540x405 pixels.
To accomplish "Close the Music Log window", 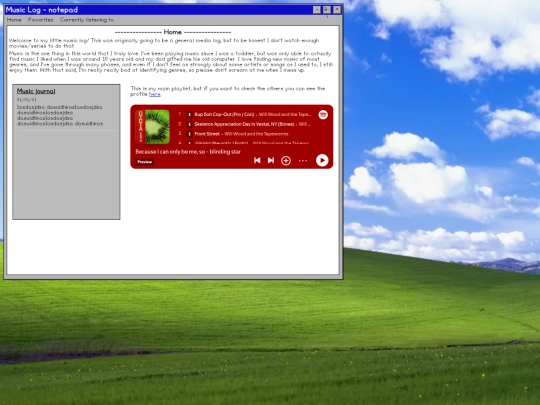I will click(x=337, y=10).
